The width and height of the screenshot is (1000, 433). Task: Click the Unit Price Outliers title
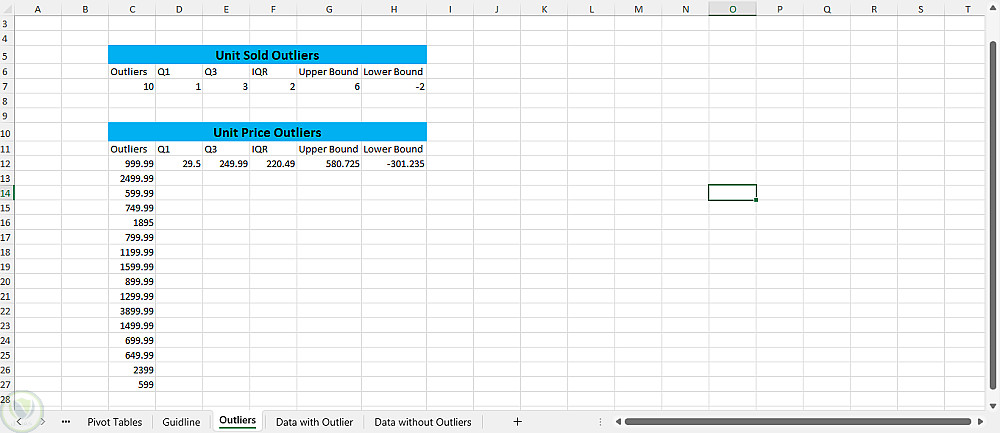[x=267, y=132]
